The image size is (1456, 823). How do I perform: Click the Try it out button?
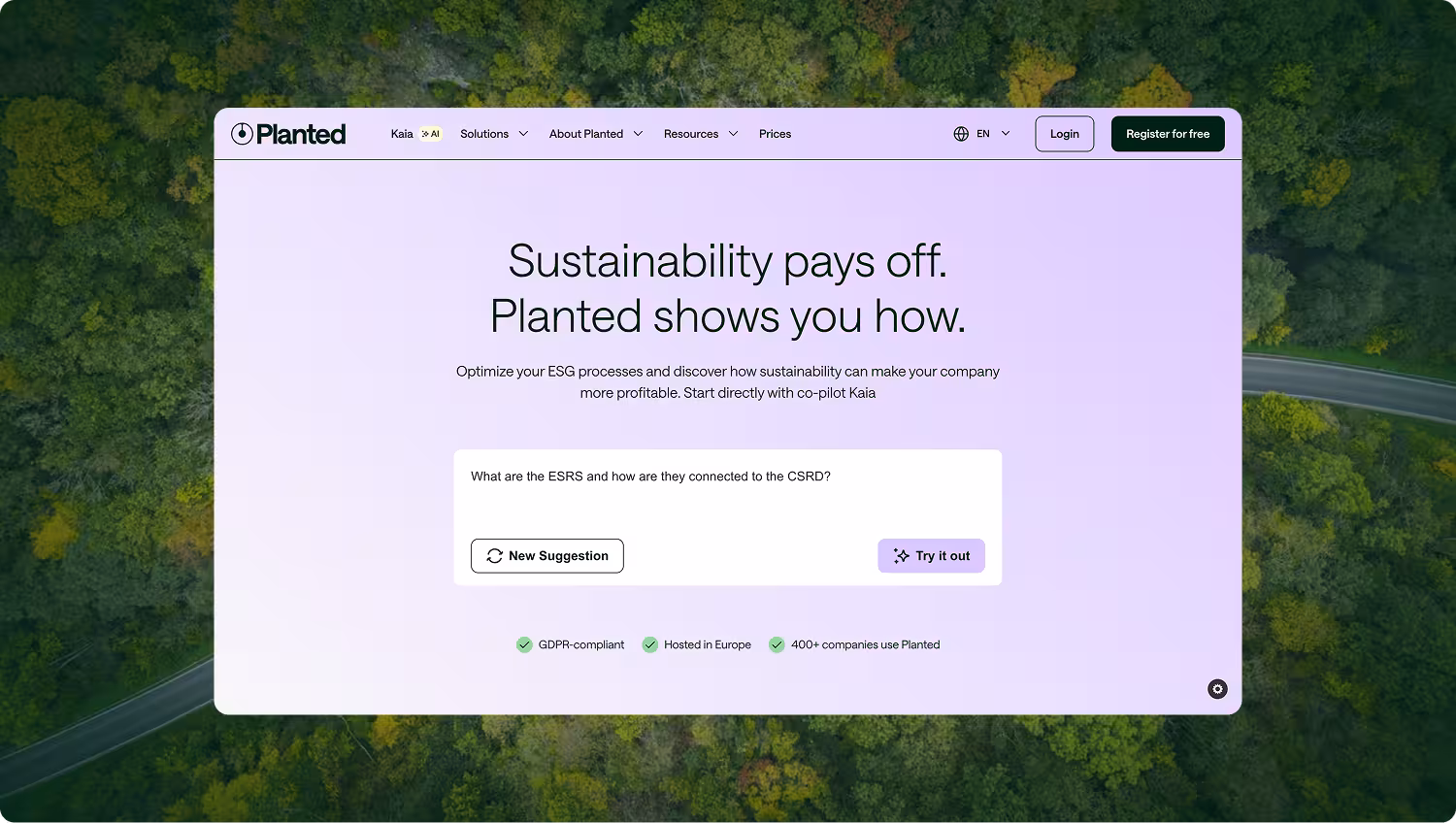(x=932, y=556)
